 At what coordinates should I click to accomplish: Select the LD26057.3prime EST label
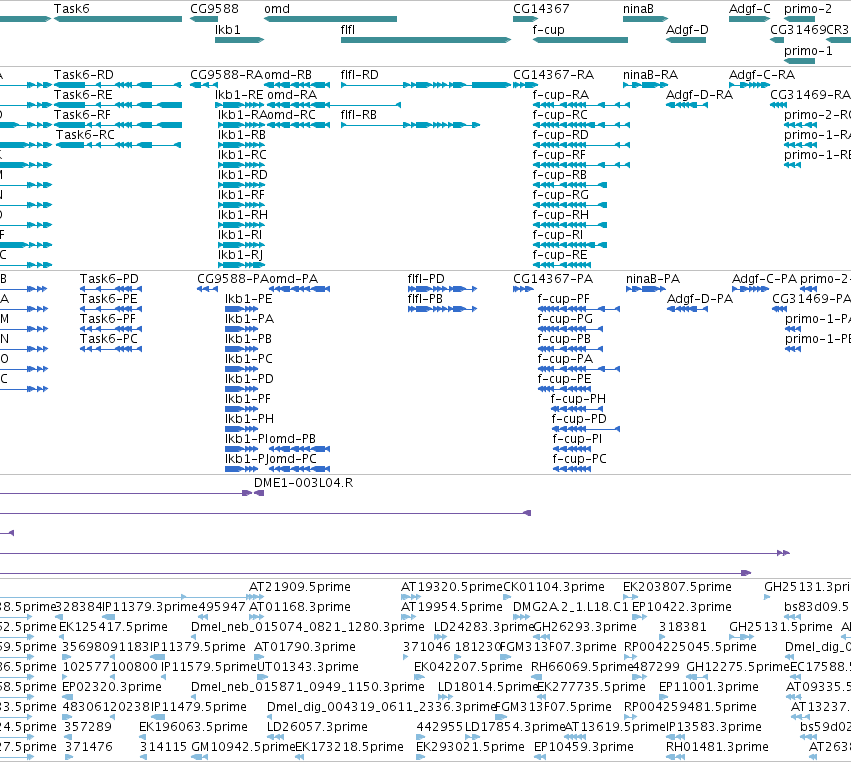pos(317,727)
